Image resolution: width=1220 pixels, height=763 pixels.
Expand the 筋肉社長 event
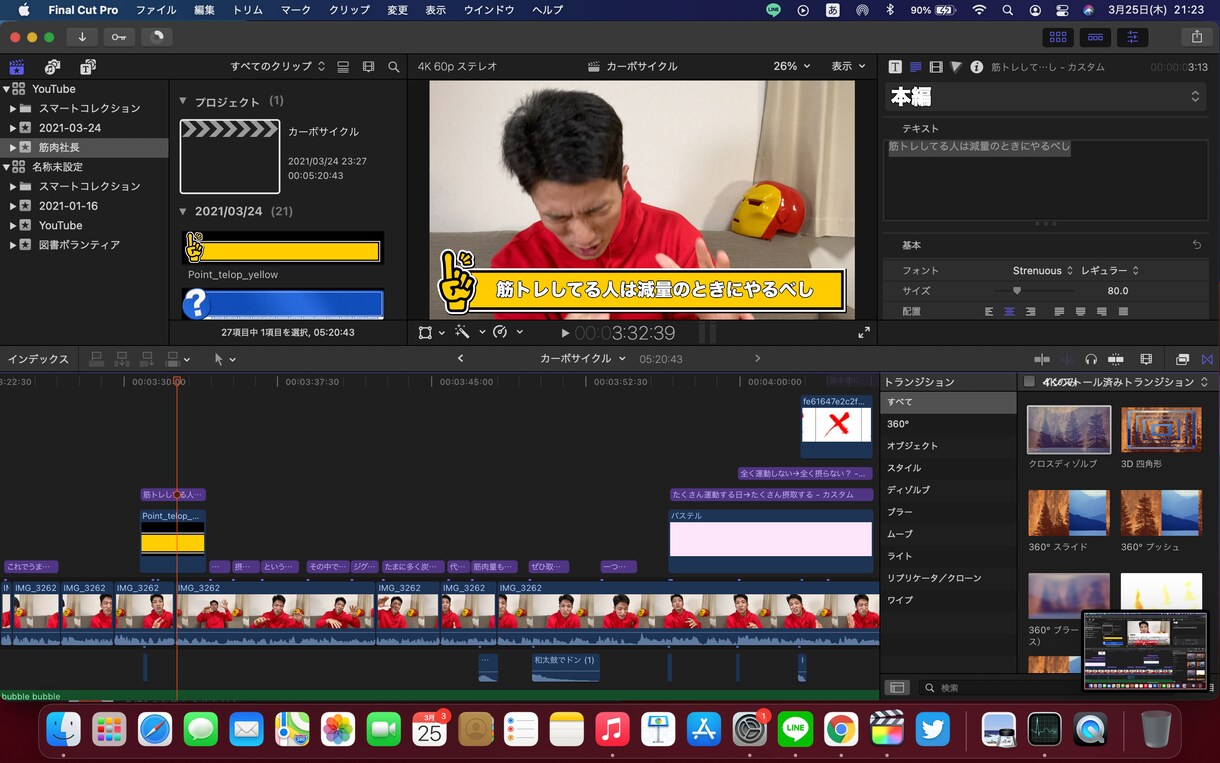[x=13, y=147]
